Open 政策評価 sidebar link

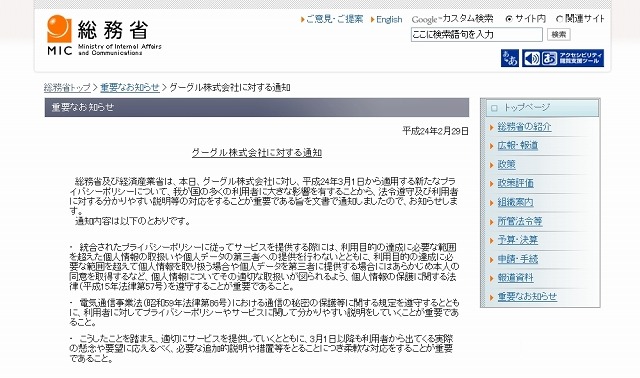click(x=516, y=183)
